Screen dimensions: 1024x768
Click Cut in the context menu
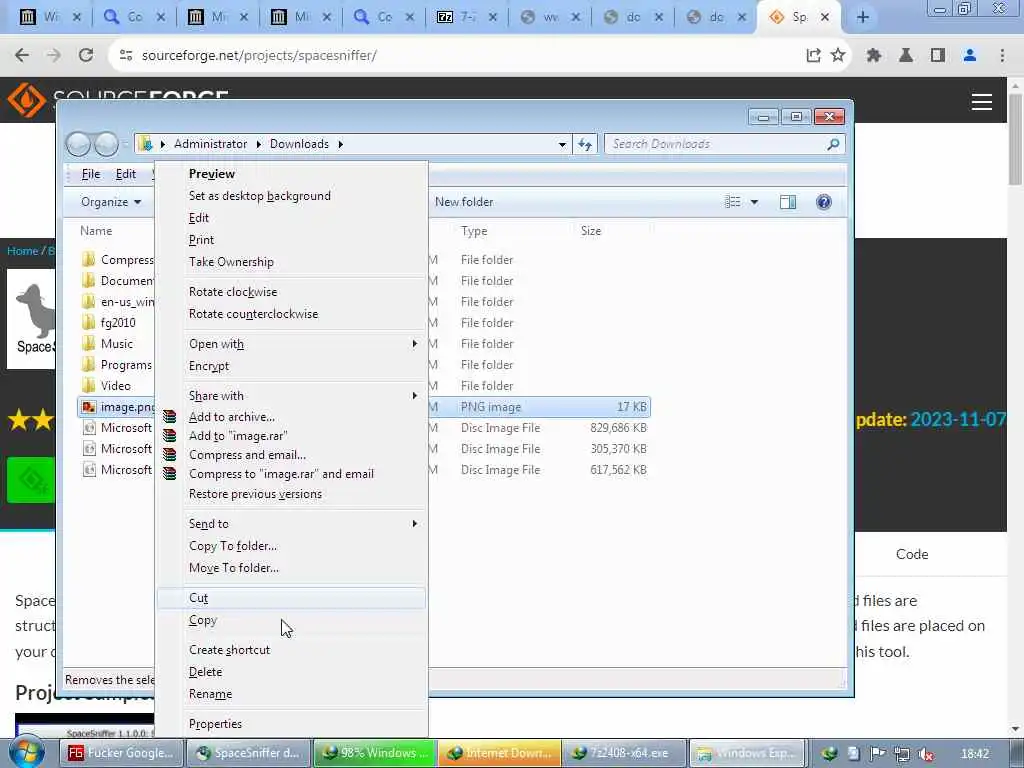pyautogui.click(x=291, y=598)
